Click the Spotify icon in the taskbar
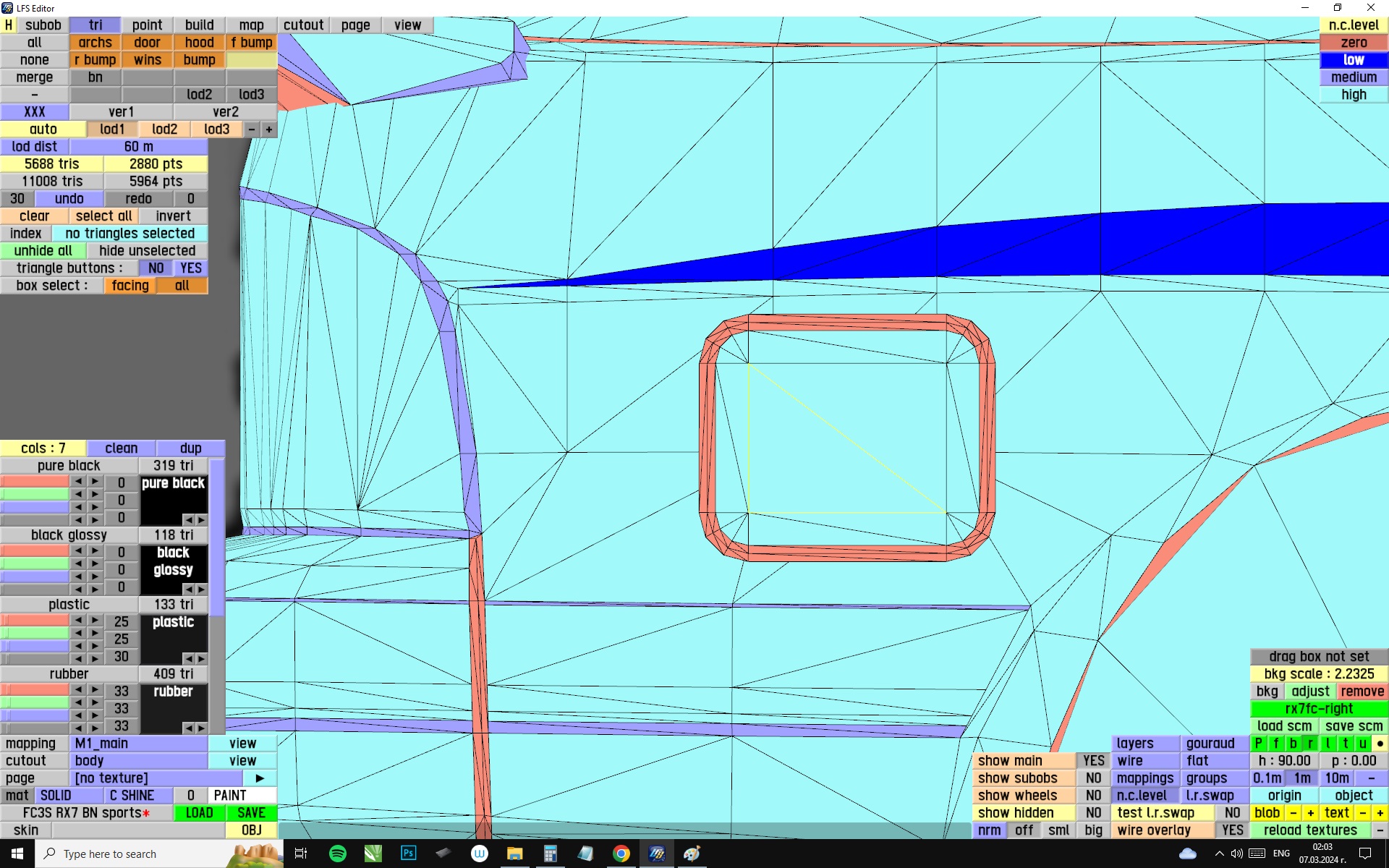This screenshot has width=1389, height=868. [x=337, y=854]
